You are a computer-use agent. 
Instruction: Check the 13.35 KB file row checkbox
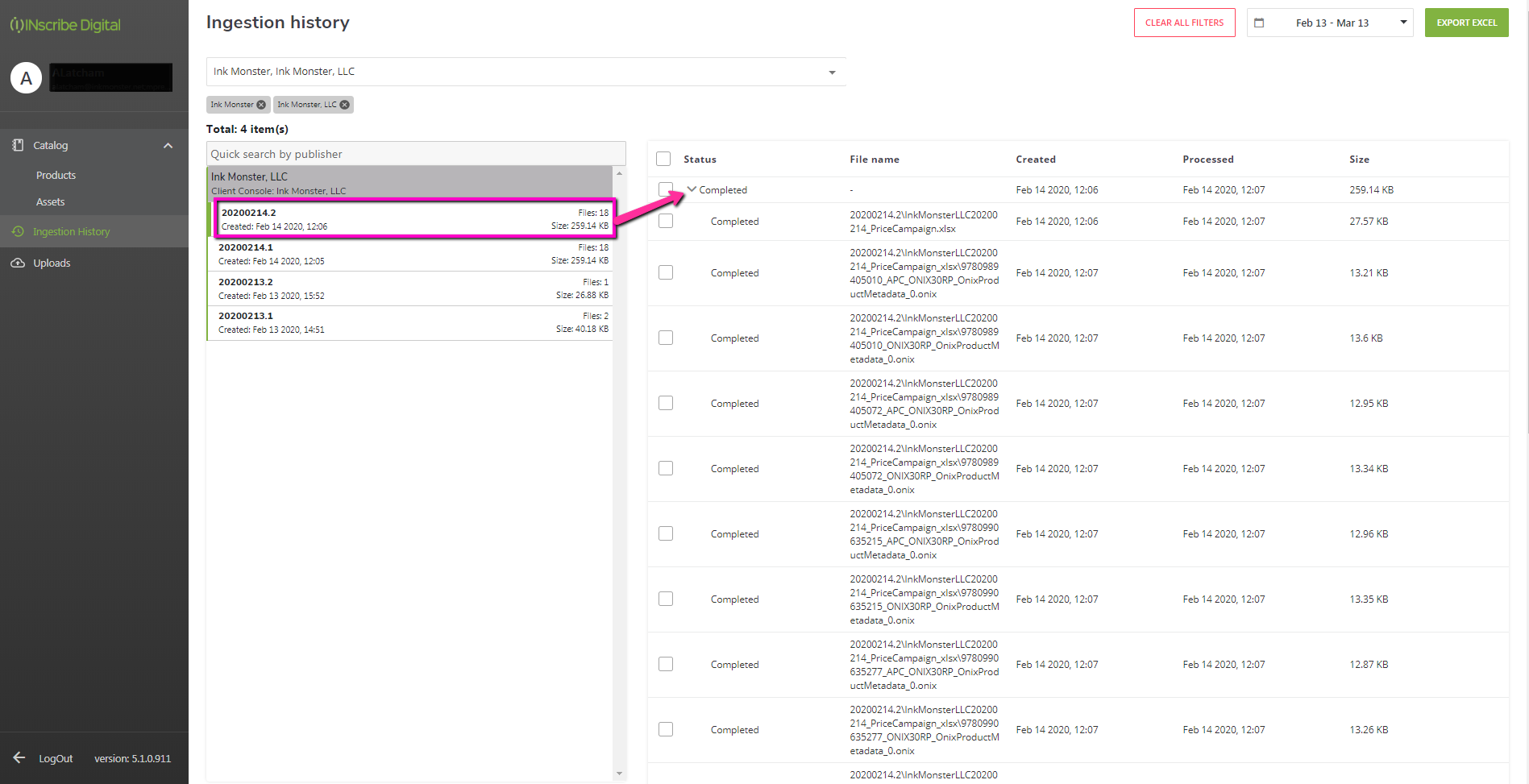pyautogui.click(x=666, y=599)
